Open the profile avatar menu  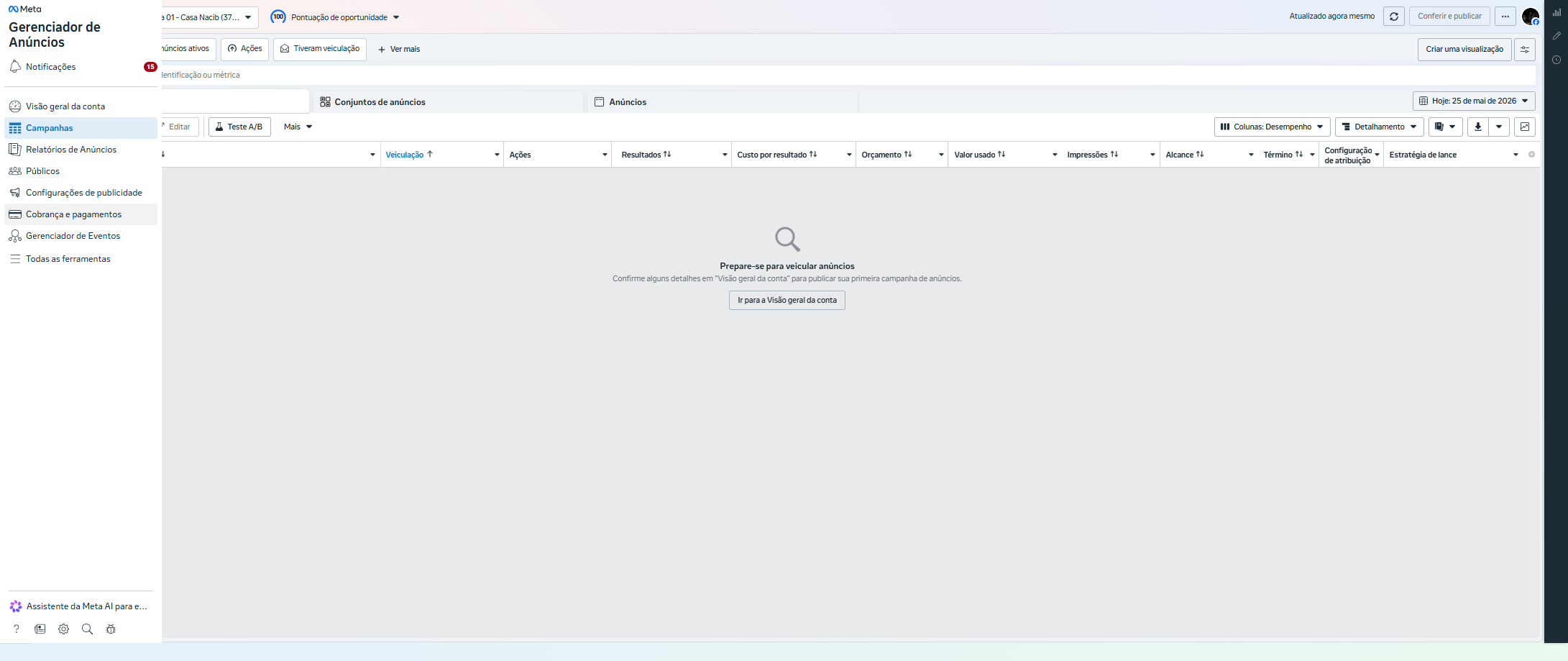click(x=1531, y=17)
